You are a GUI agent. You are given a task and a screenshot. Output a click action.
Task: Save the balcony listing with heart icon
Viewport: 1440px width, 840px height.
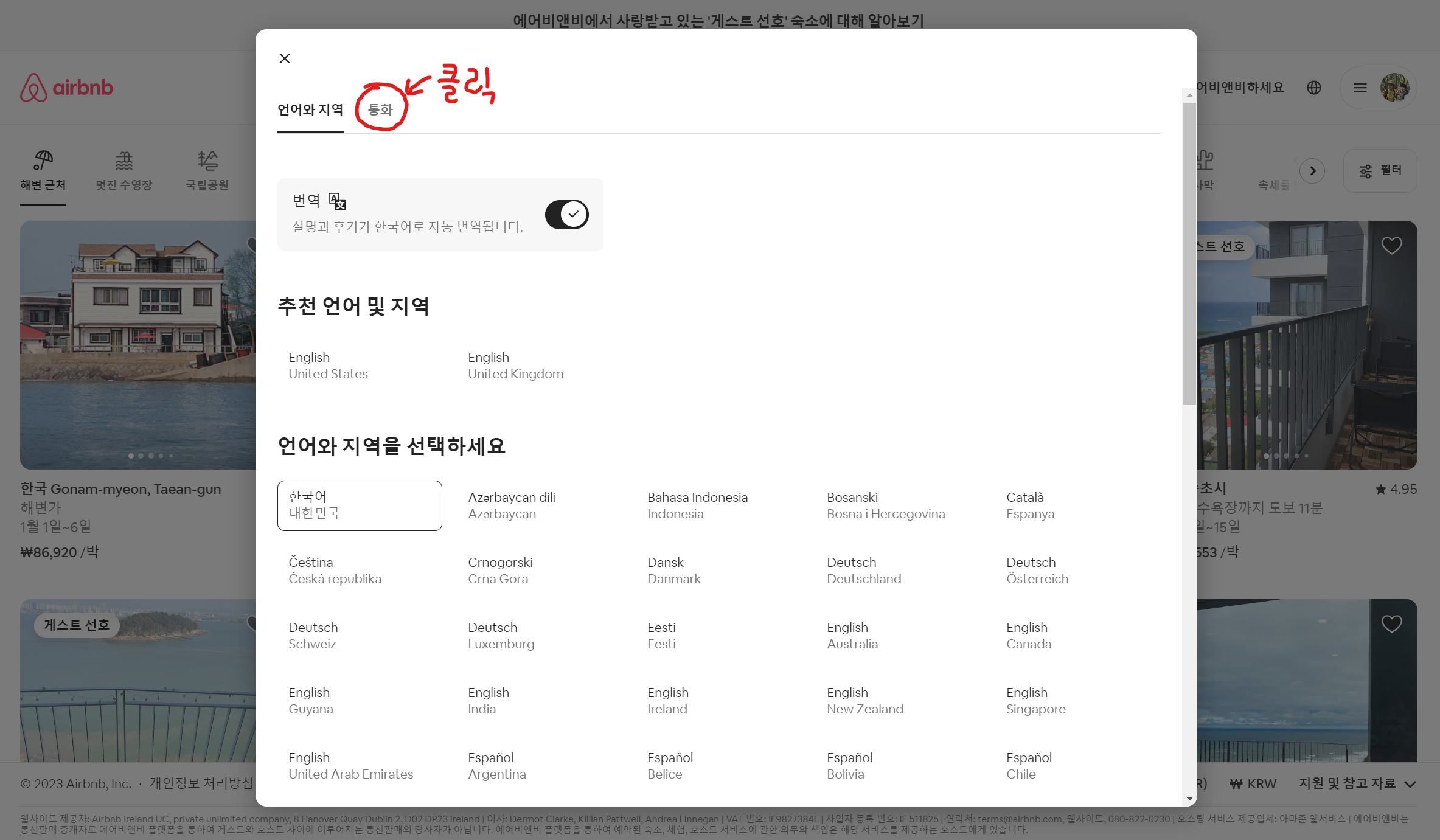coord(1391,246)
